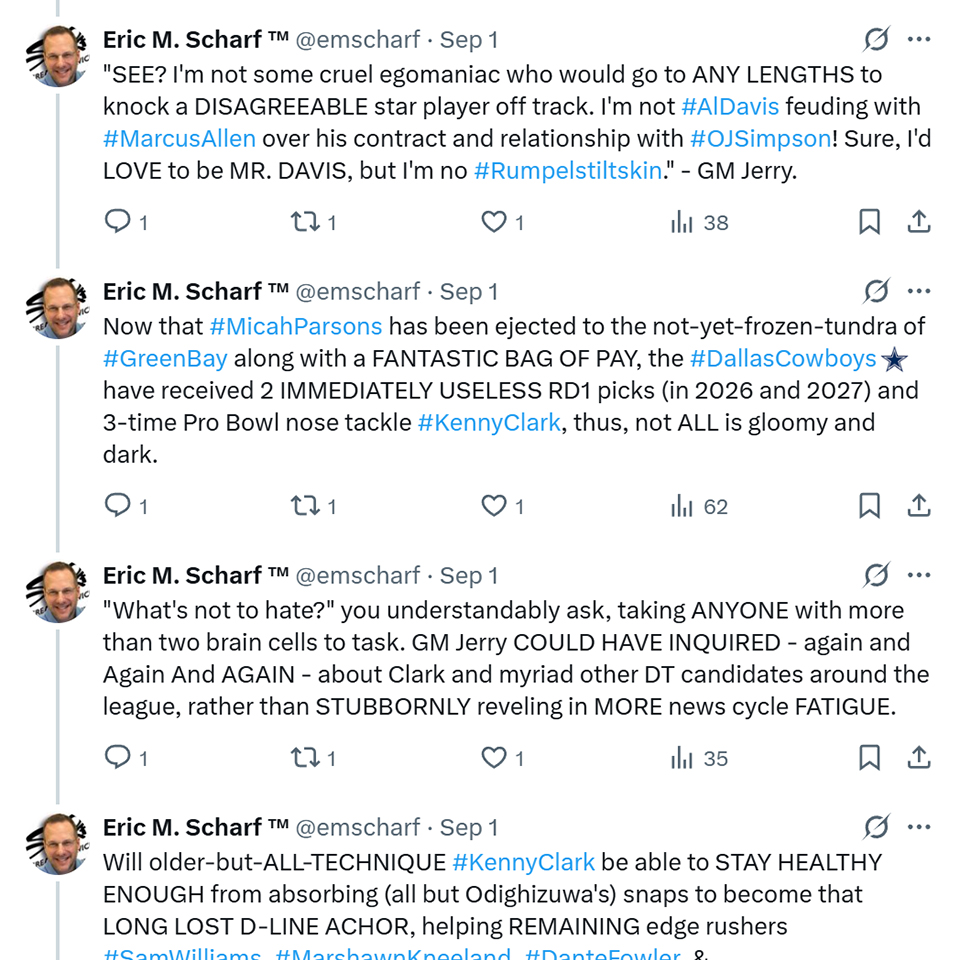Bookmark the Micah Parsons tweet
This screenshot has width=960, height=960.
pyautogui.click(x=870, y=506)
